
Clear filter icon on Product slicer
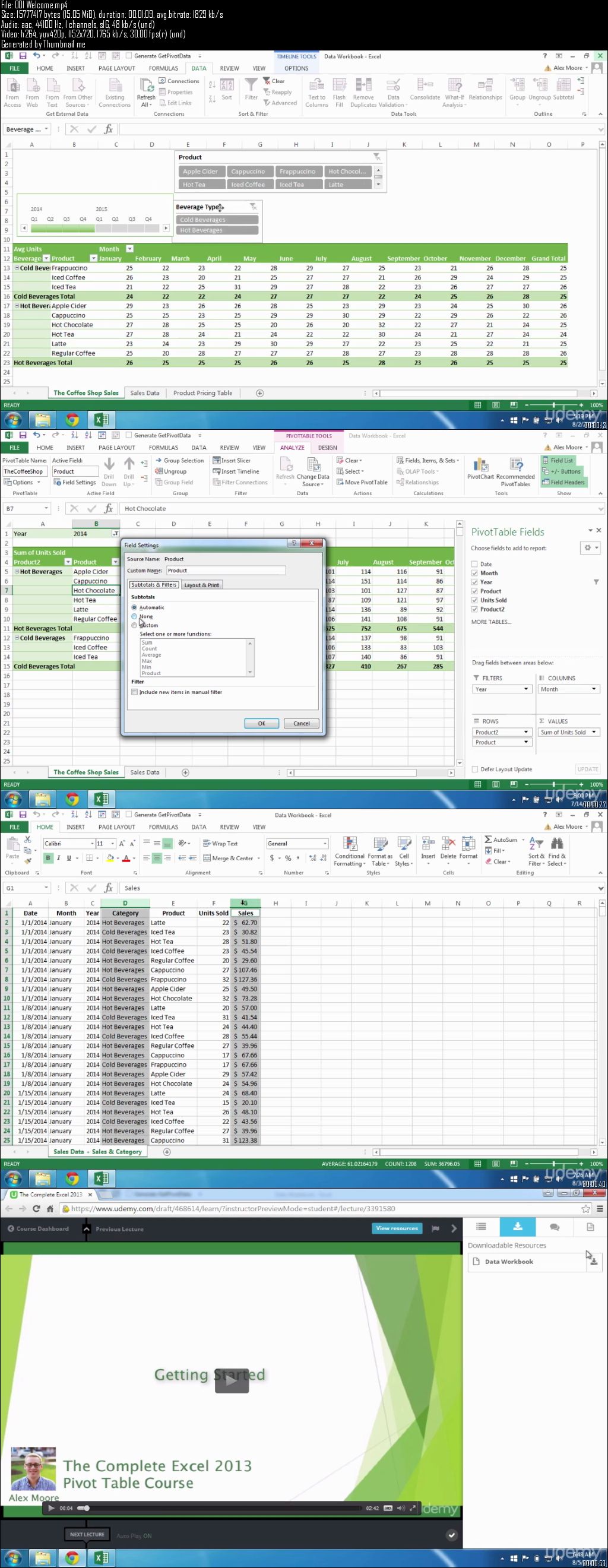coord(376,157)
